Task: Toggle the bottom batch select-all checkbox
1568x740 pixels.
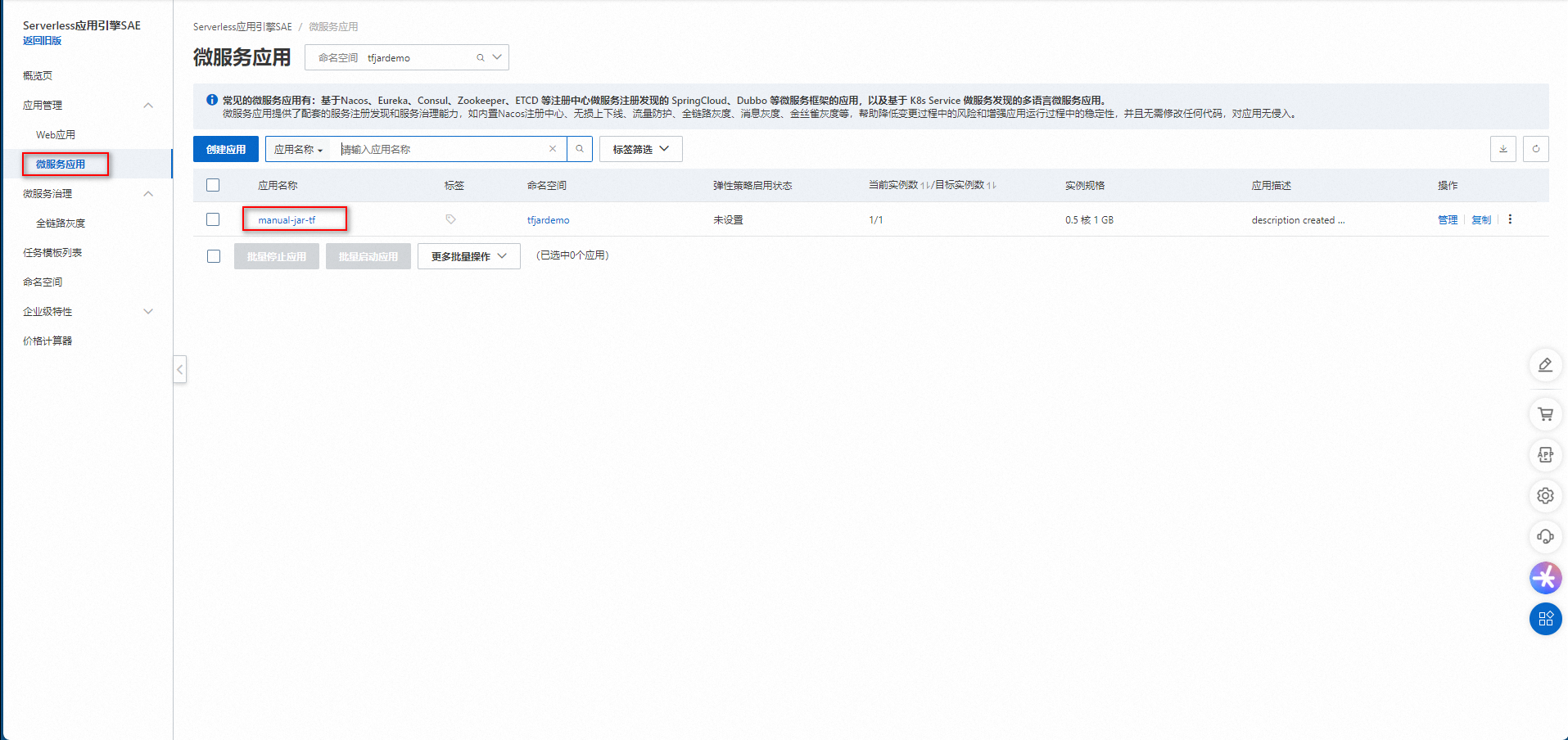Action: (x=214, y=256)
